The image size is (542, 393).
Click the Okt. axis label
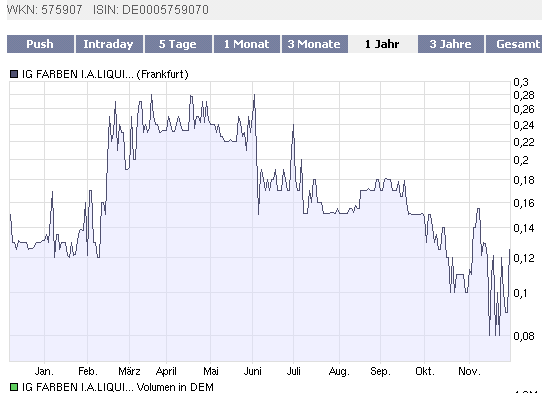pyautogui.click(x=424, y=372)
